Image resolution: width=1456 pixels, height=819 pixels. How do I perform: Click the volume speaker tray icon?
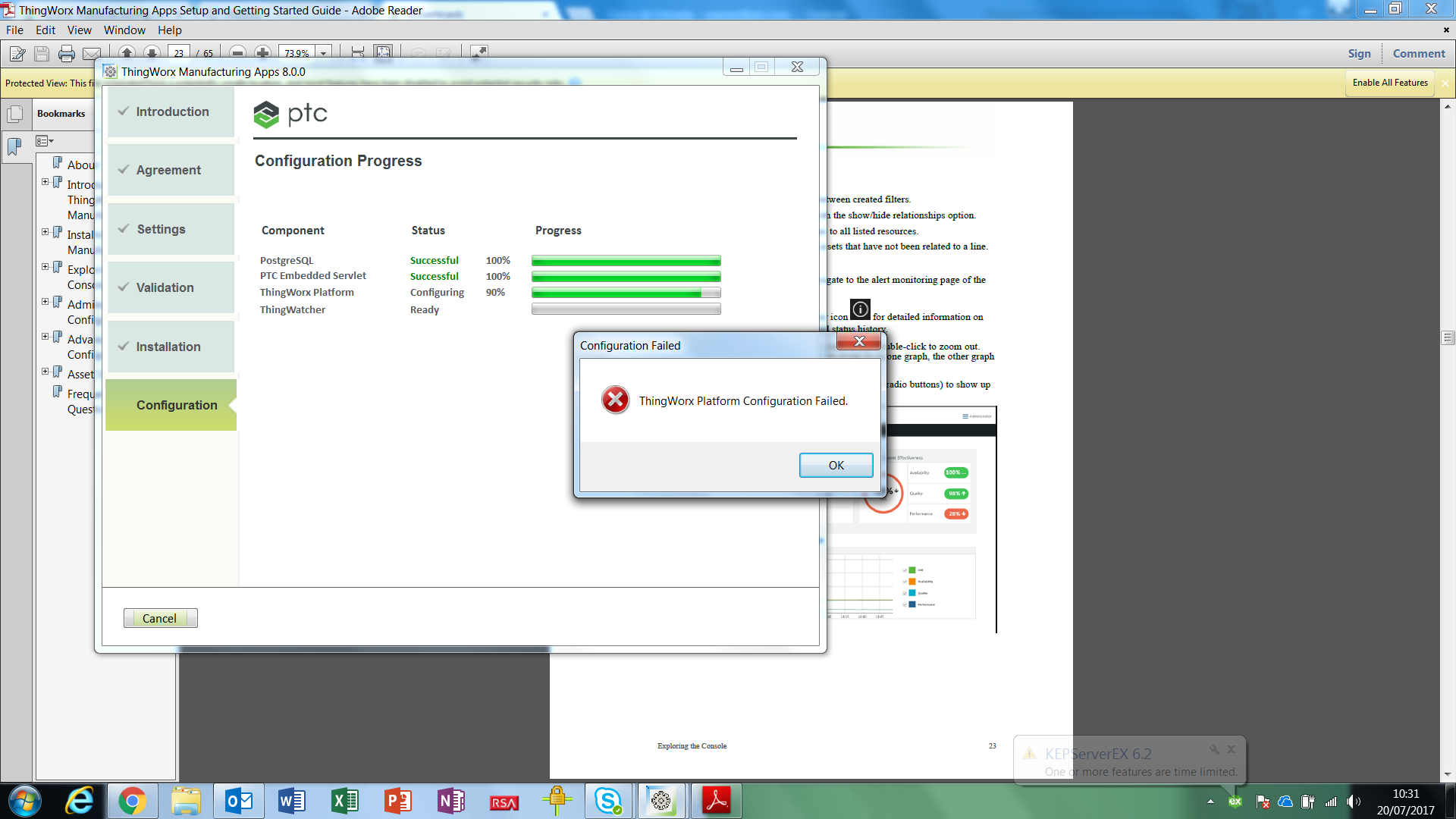click(1353, 802)
